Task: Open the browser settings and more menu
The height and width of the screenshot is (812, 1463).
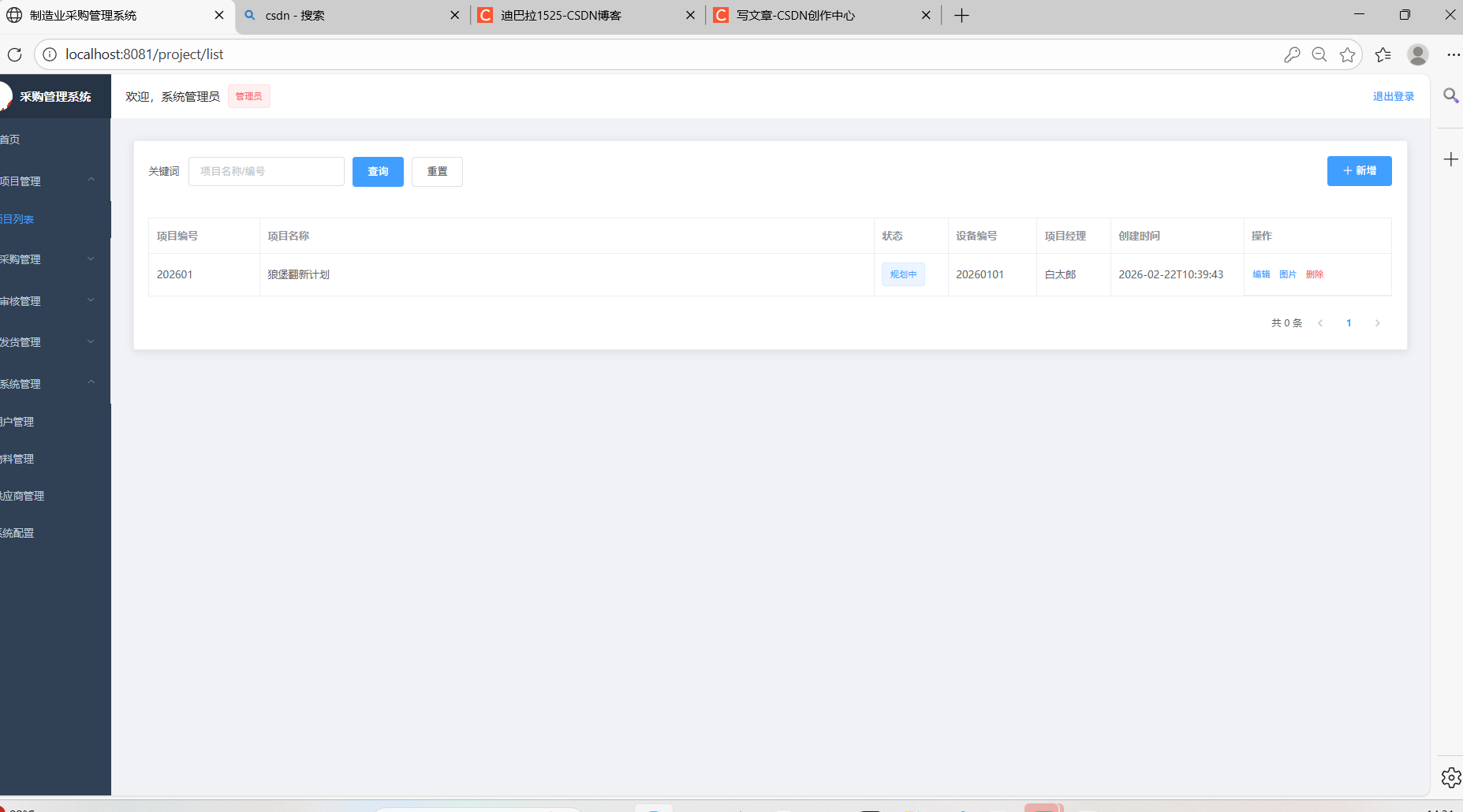Action: (x=1454, y=54)
